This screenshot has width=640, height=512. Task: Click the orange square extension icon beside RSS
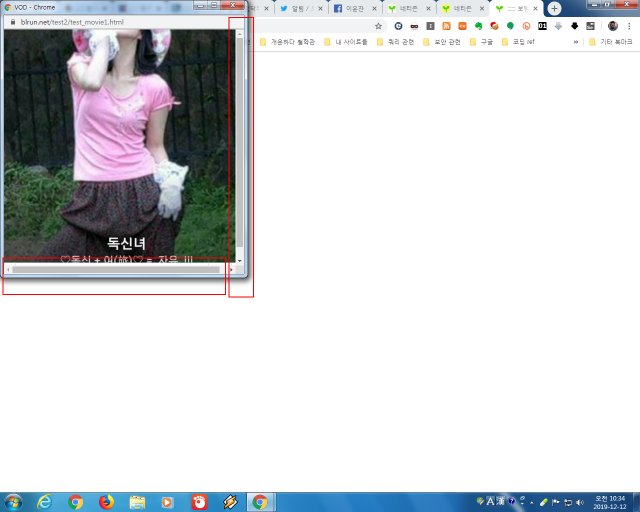(x=462, y=26)
